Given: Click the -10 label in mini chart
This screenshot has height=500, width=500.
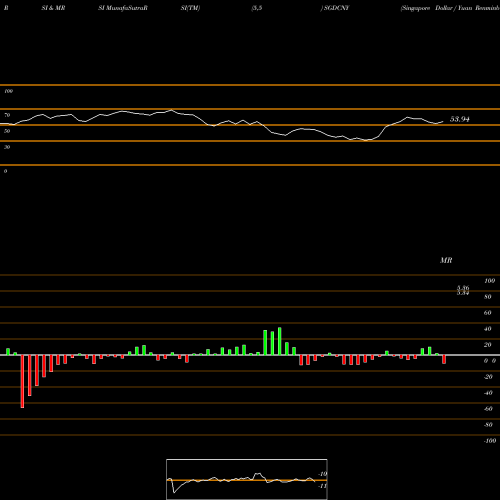Looking at the screenshot, I should (323, 474).
